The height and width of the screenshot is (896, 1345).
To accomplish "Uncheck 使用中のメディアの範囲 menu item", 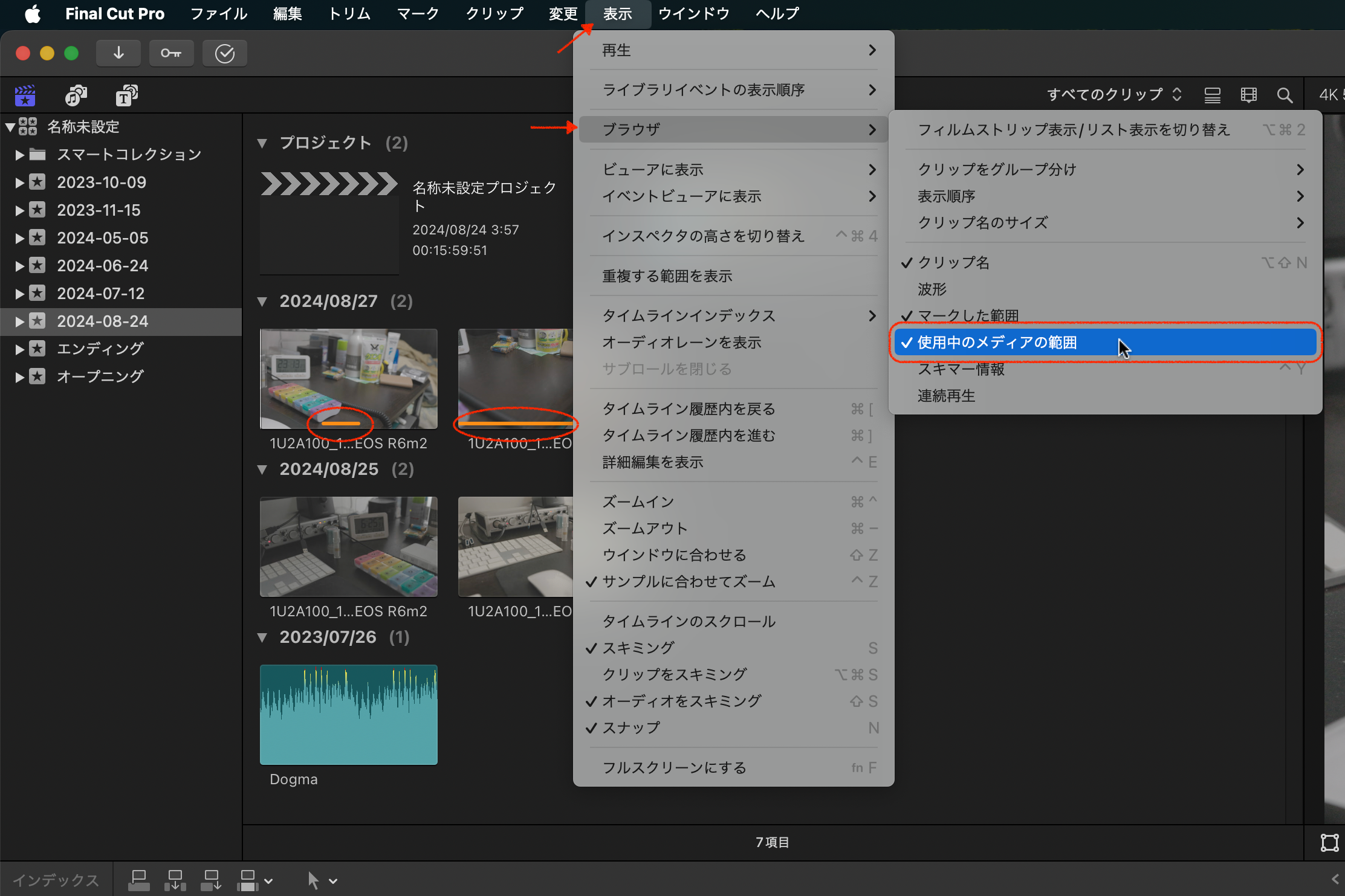I will (996, 343).
